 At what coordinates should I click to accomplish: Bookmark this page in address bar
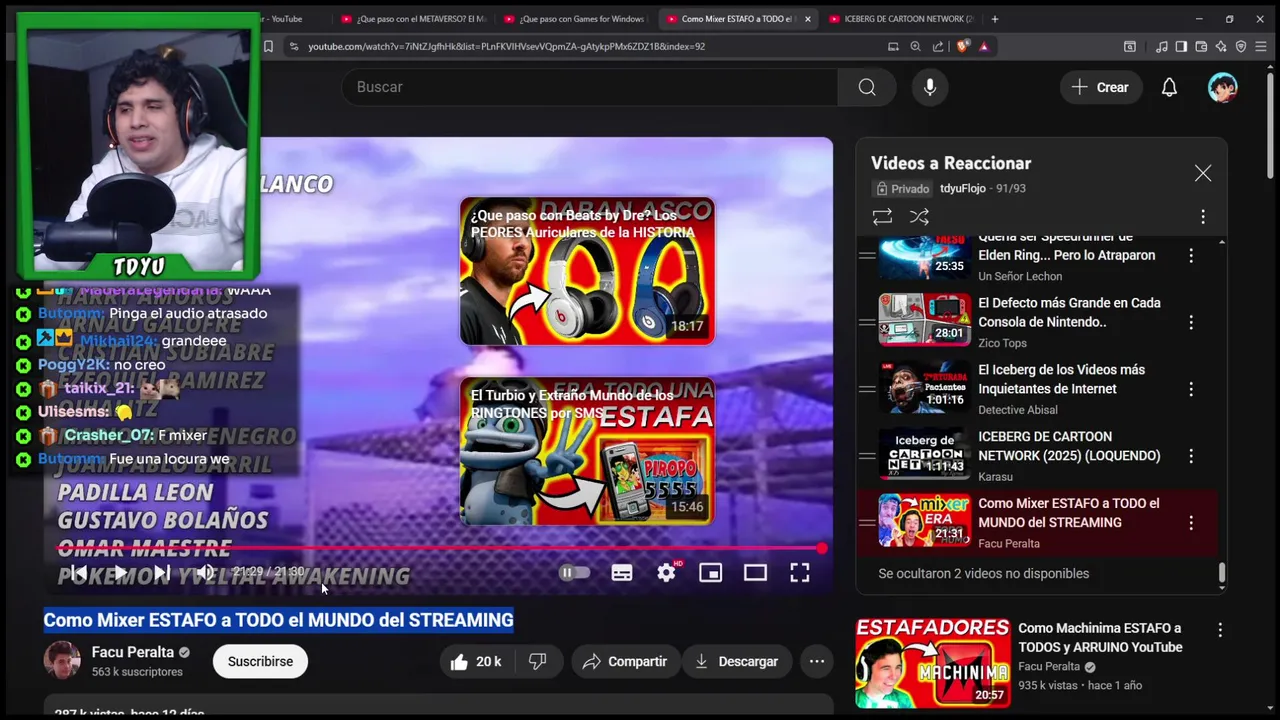click(x=268, y=46)
